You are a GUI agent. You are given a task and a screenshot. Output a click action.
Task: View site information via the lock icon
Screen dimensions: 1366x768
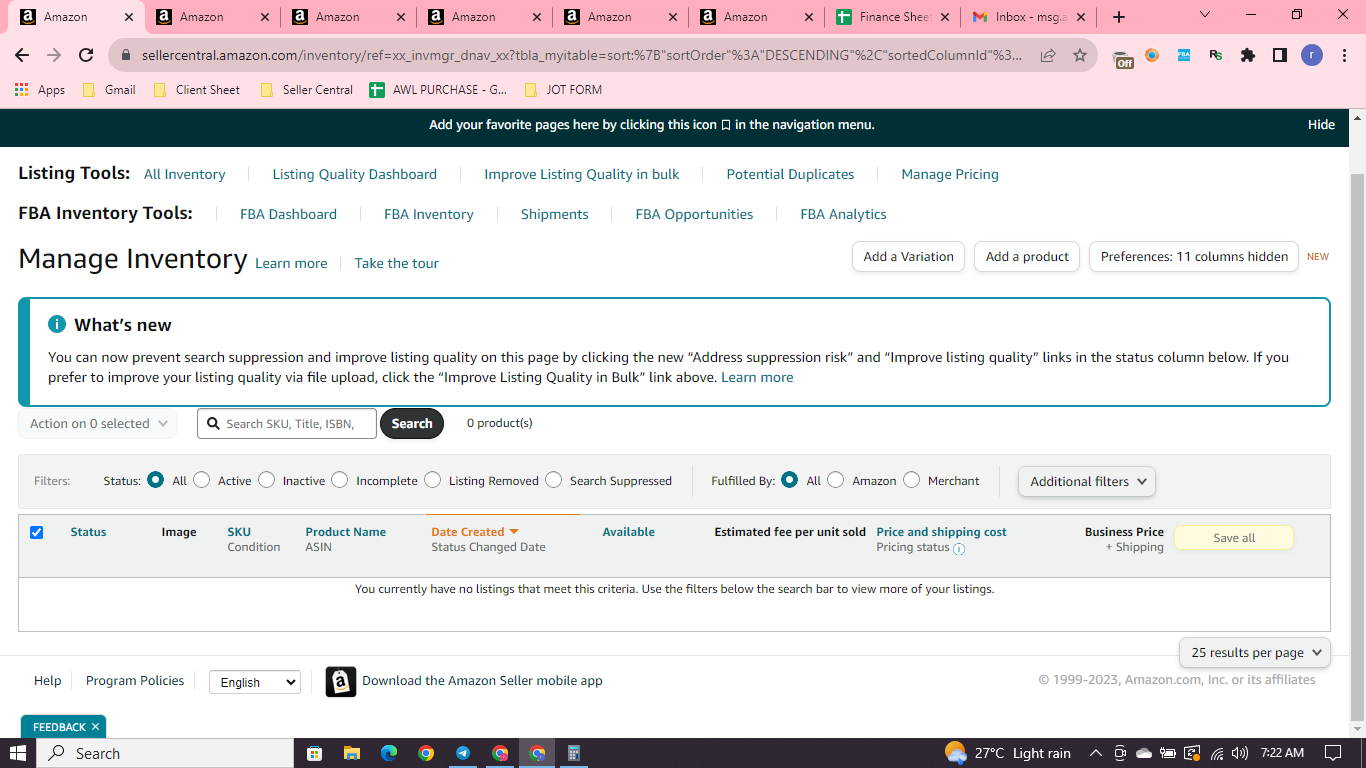pos(127,56)
